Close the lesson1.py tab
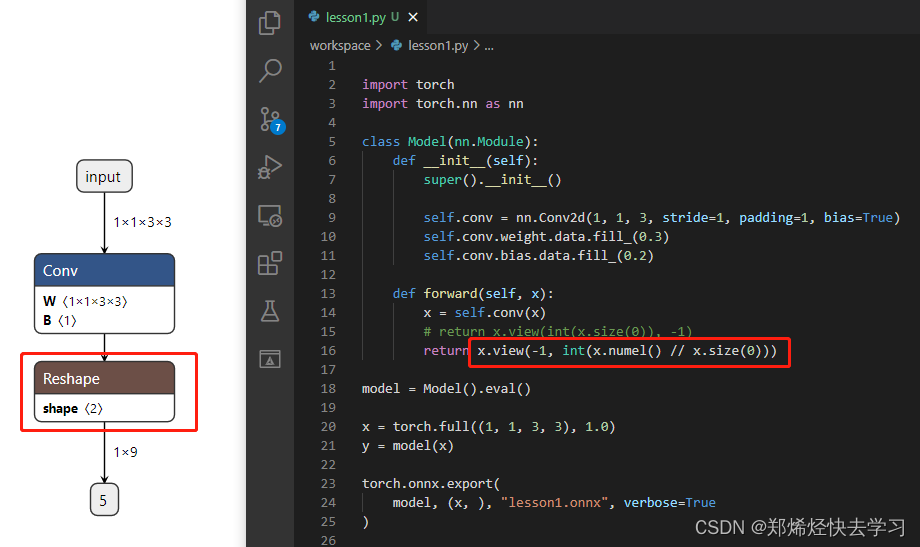The image size is (920, 547). tap(413, 17)
